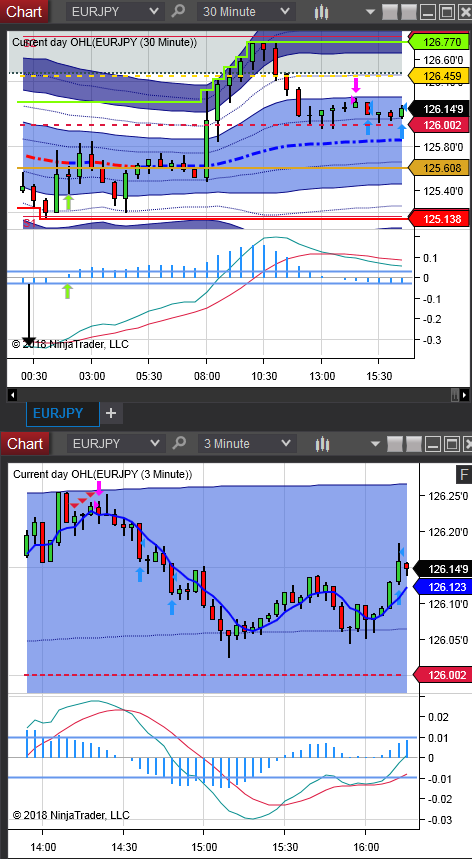Expand the EURJPY instrument selector in the 3 Minute chart

(x=116, y=443)
